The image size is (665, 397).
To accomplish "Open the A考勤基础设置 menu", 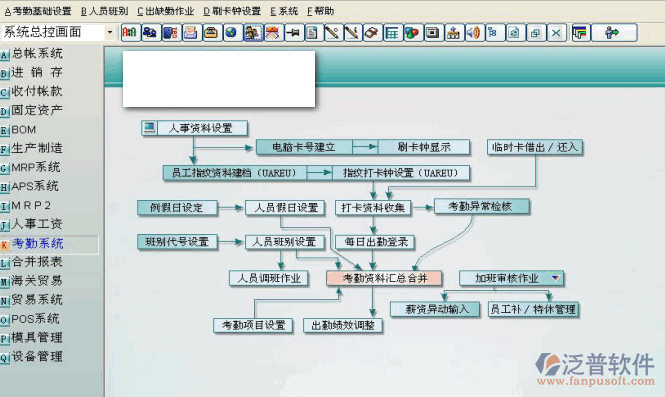I will [x=38, y=11].
